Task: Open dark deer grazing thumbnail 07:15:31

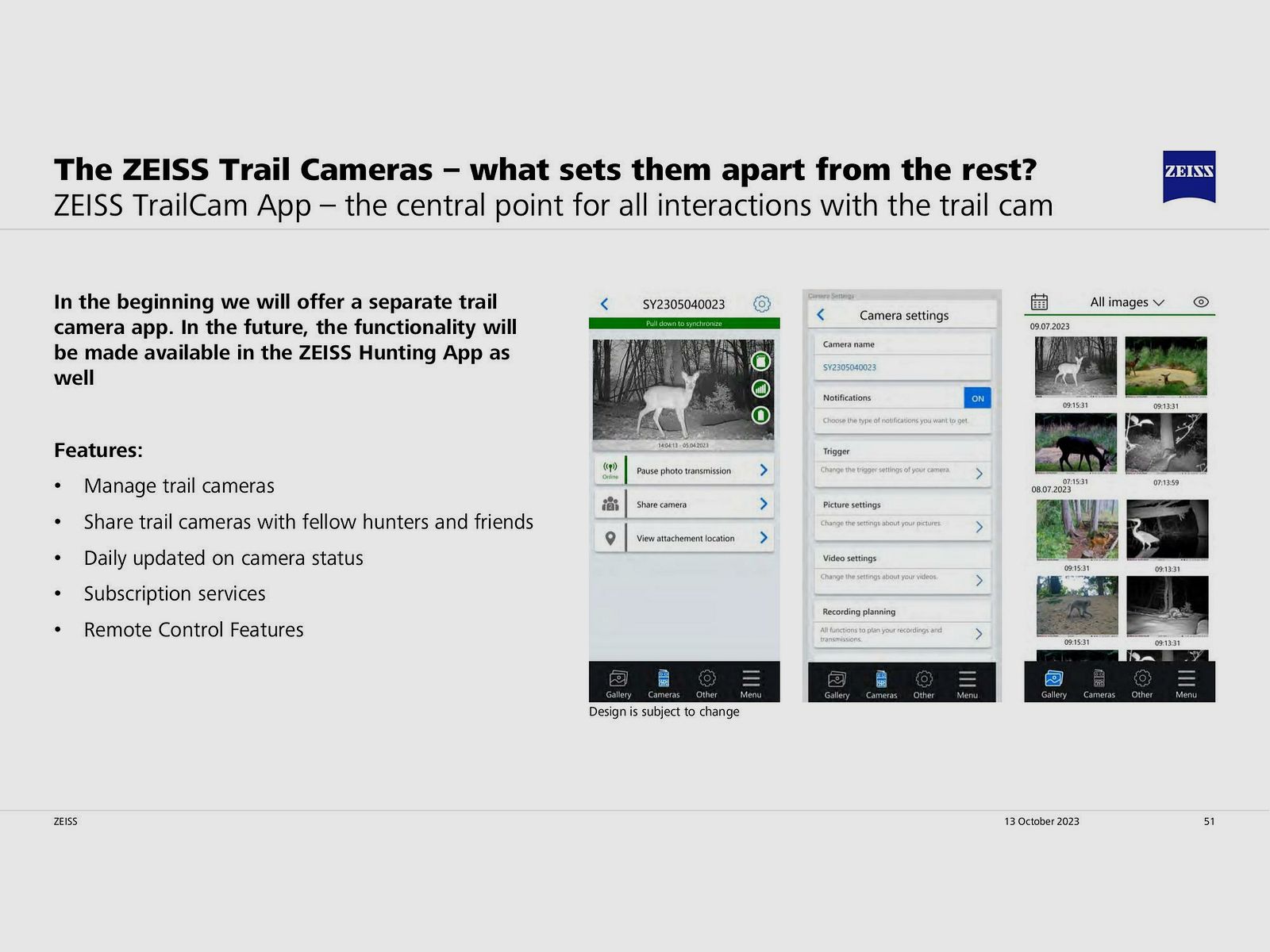Action: pyautogui.click(x=1076, y=443)
